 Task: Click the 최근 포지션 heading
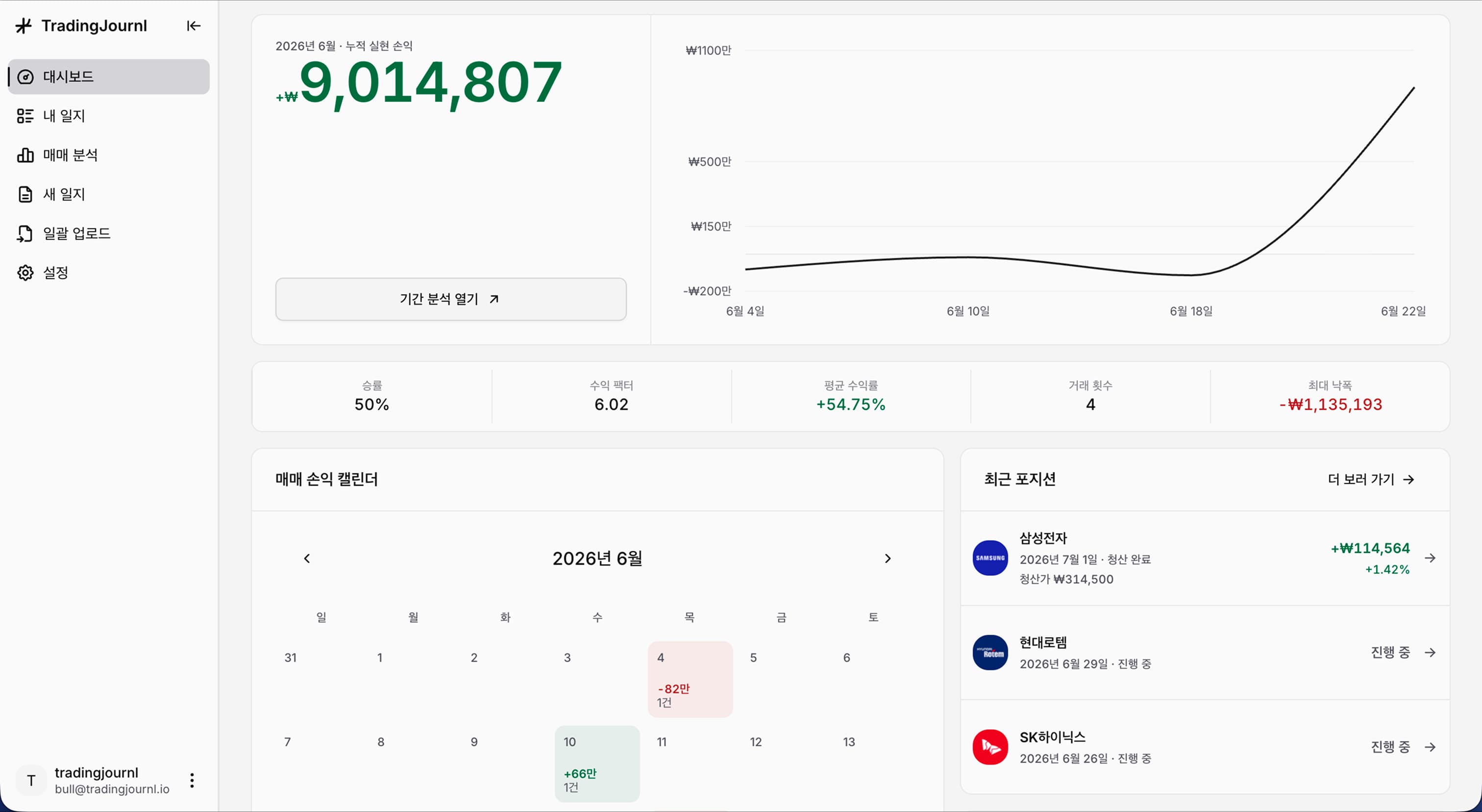[x=1020, y=479]
